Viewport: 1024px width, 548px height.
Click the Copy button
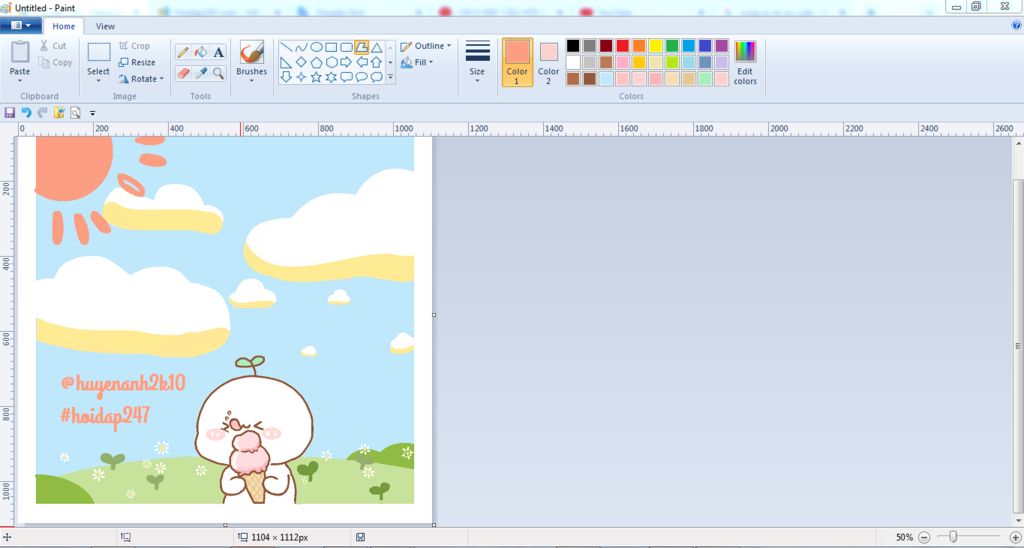coord(55,63)
